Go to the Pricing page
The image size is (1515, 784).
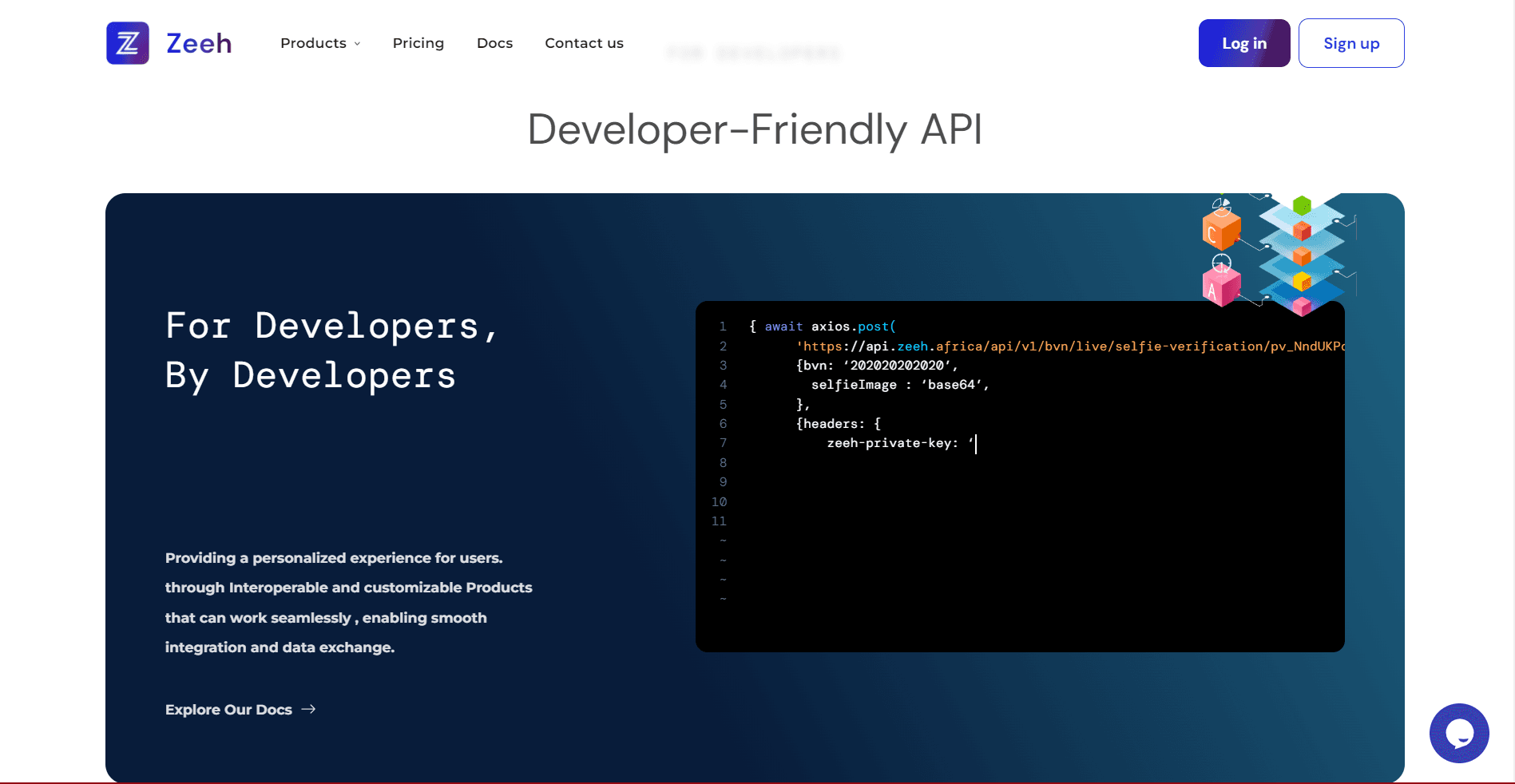click(x=418, y=43)
